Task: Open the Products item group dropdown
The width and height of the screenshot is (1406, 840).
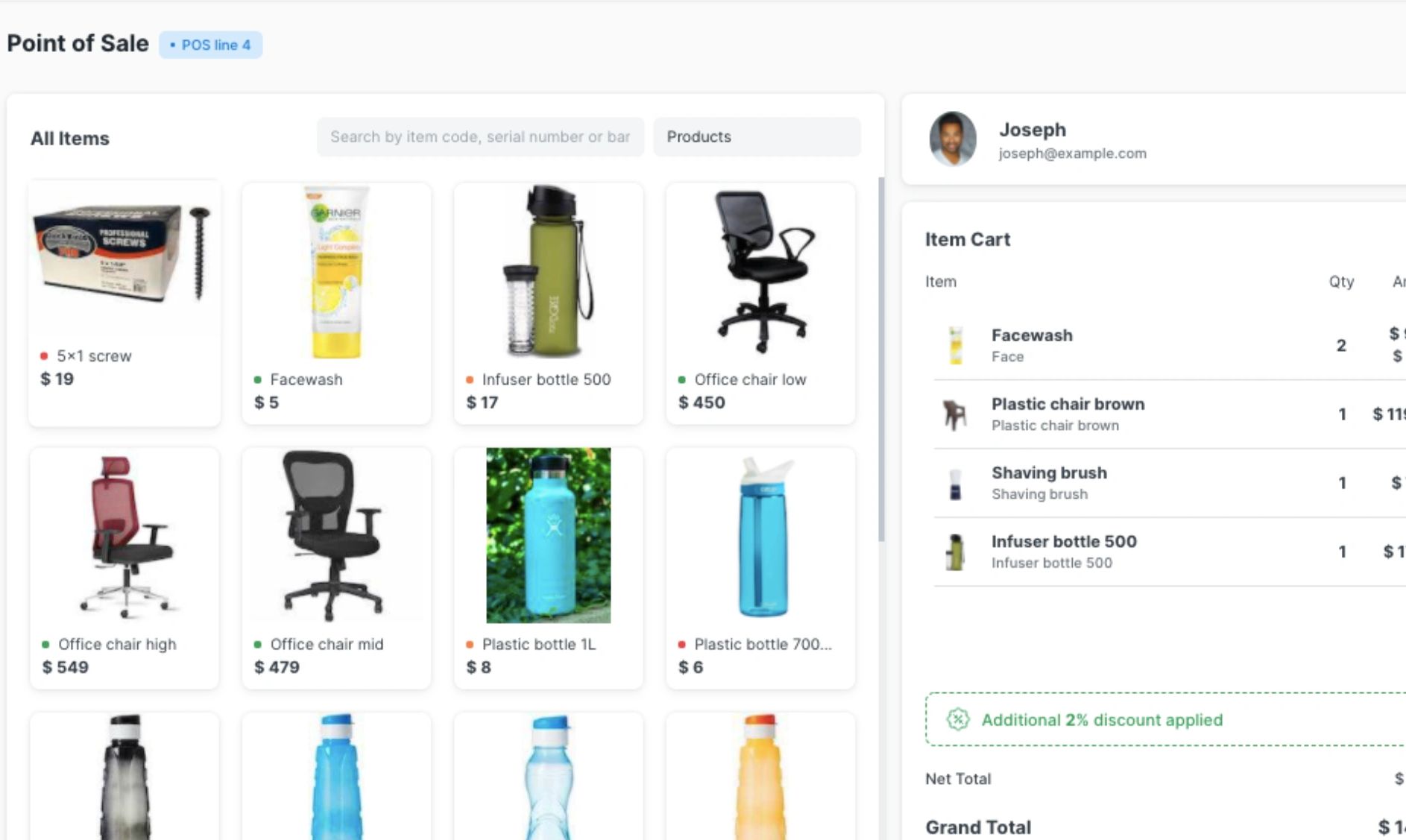Action: (x=757, y=137)
